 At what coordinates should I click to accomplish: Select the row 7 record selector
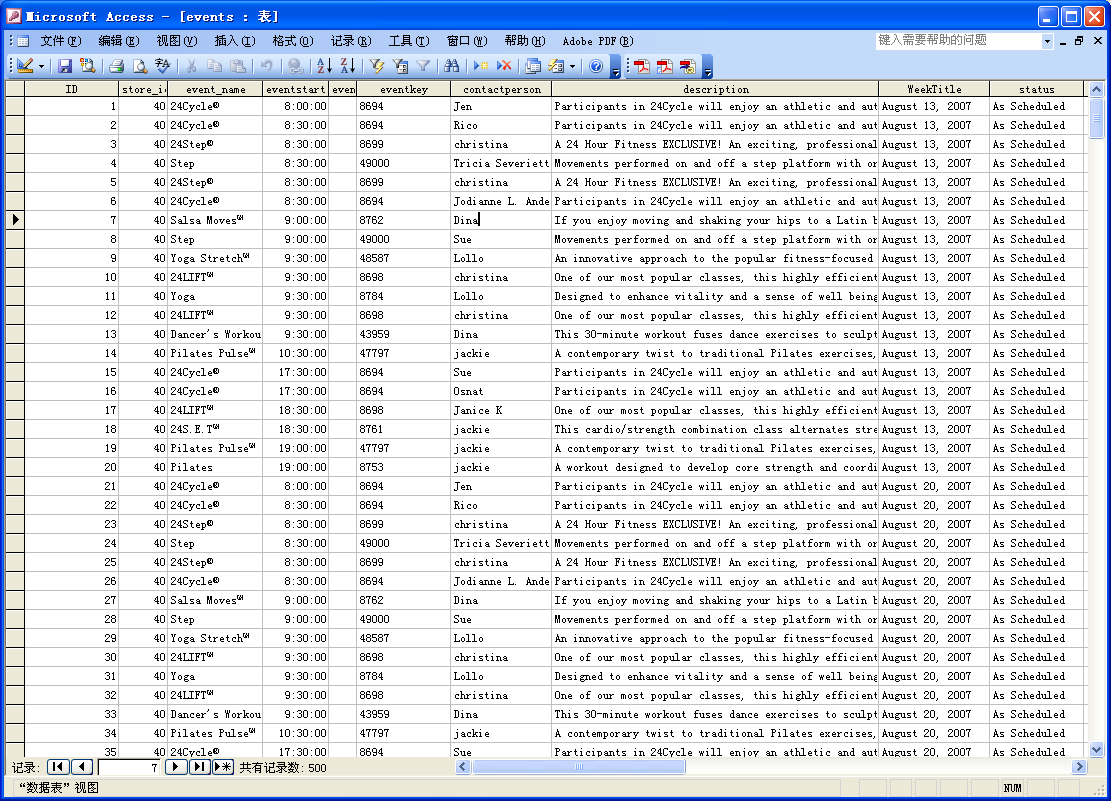(x=15, y=220)
